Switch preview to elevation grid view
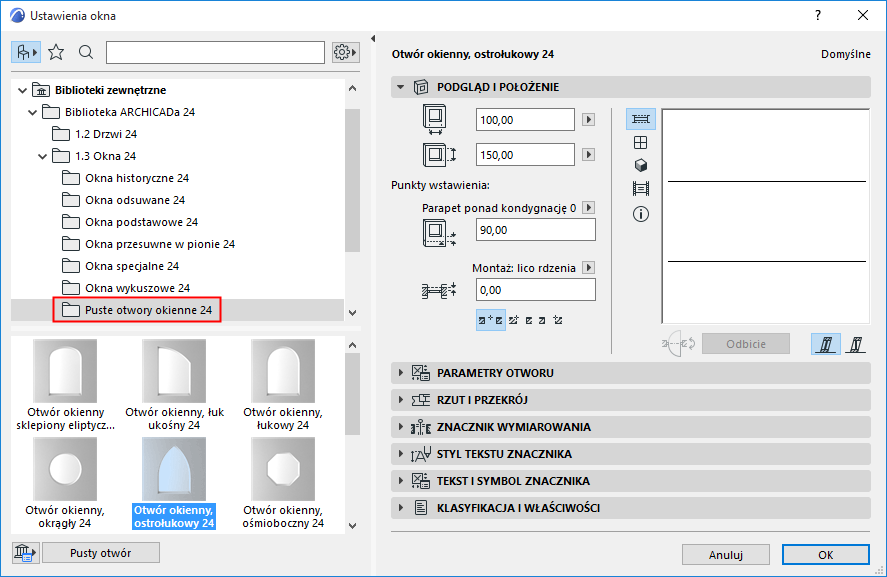This screenshot has width=887, height=577. click(640, 143)
